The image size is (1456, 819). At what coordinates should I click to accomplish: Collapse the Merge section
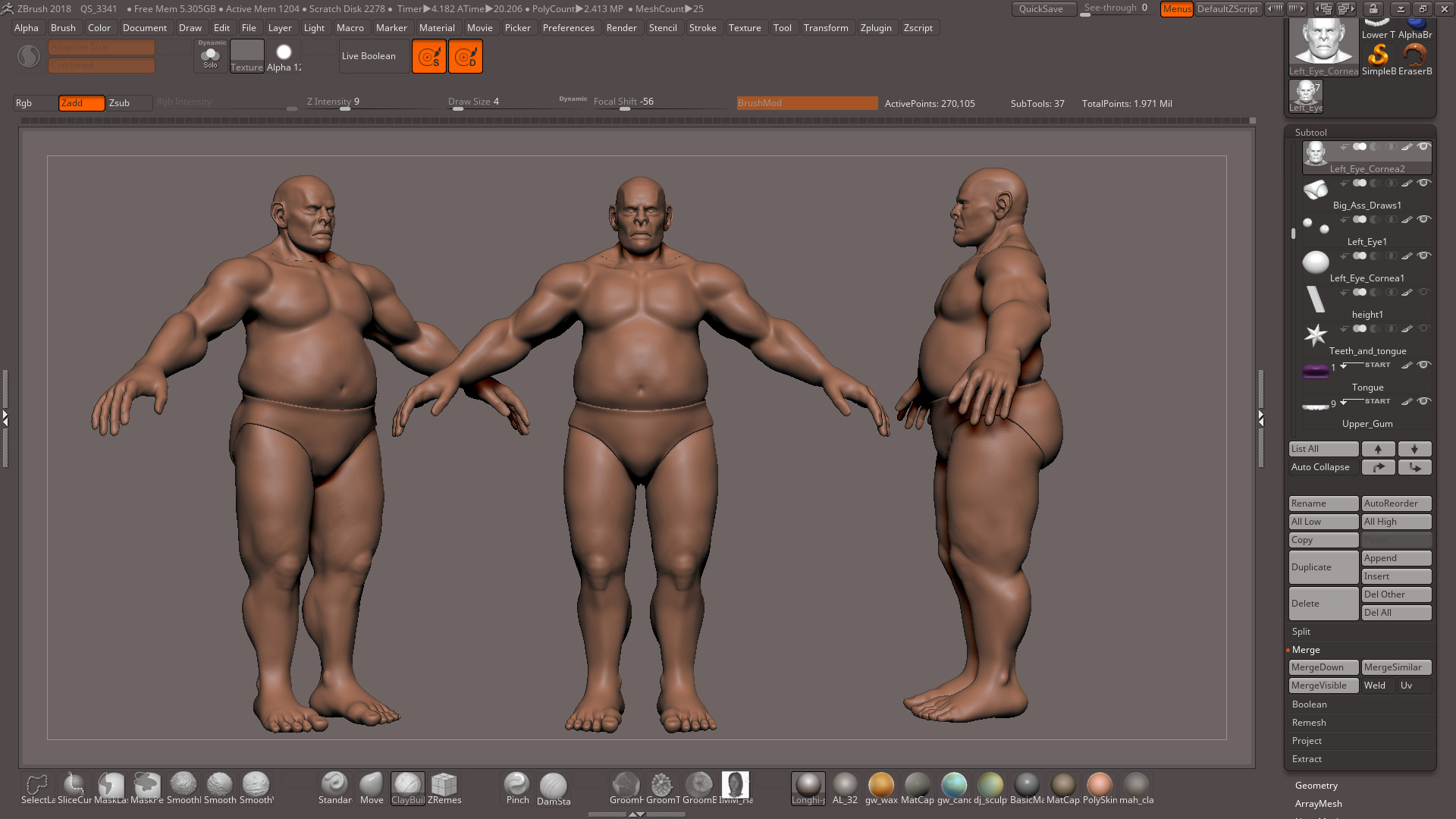coord(1306,650)
